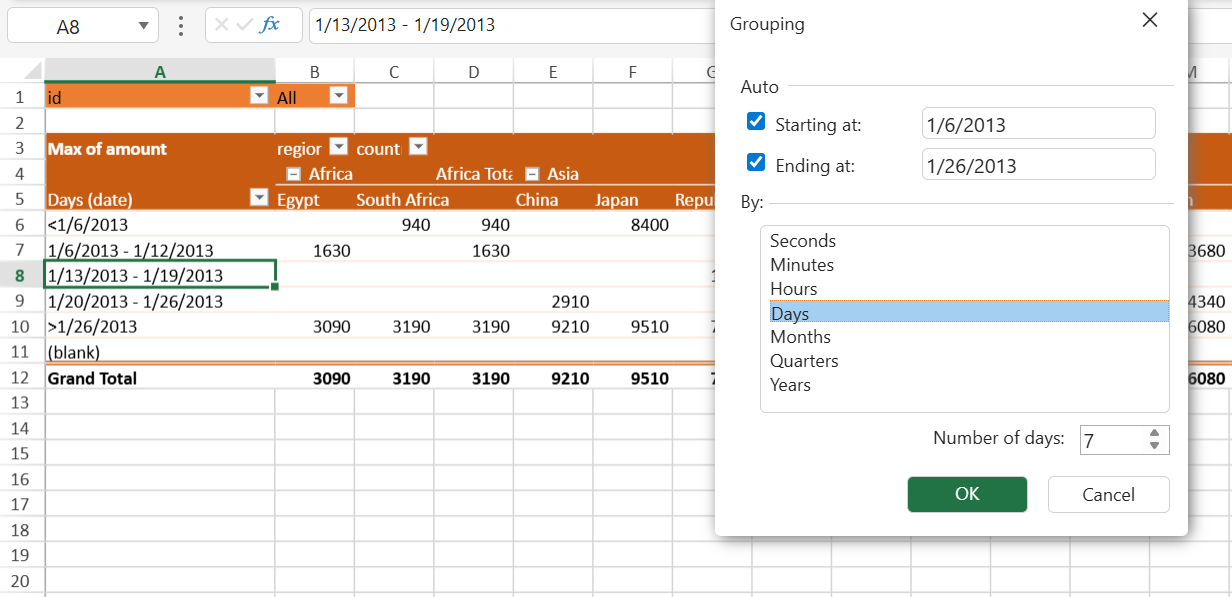Image resolution: width=1232 pixels, height=597 pixels.
Task: Open the Name Box dropdown arrow
Action: tap(144, 26)
